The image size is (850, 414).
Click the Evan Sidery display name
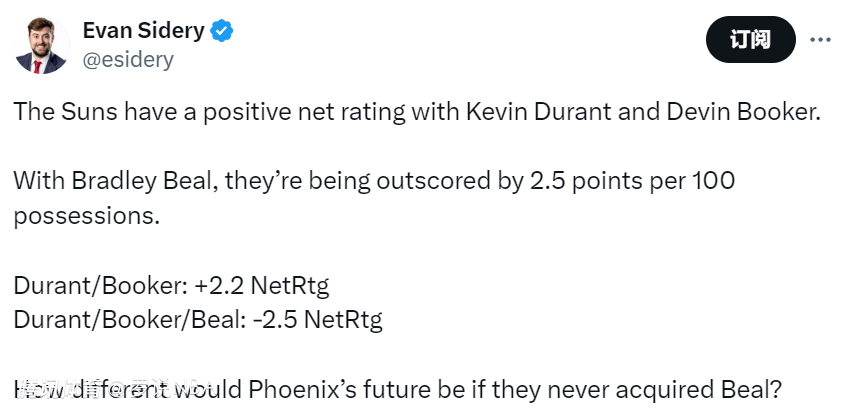tap(143, 31)
